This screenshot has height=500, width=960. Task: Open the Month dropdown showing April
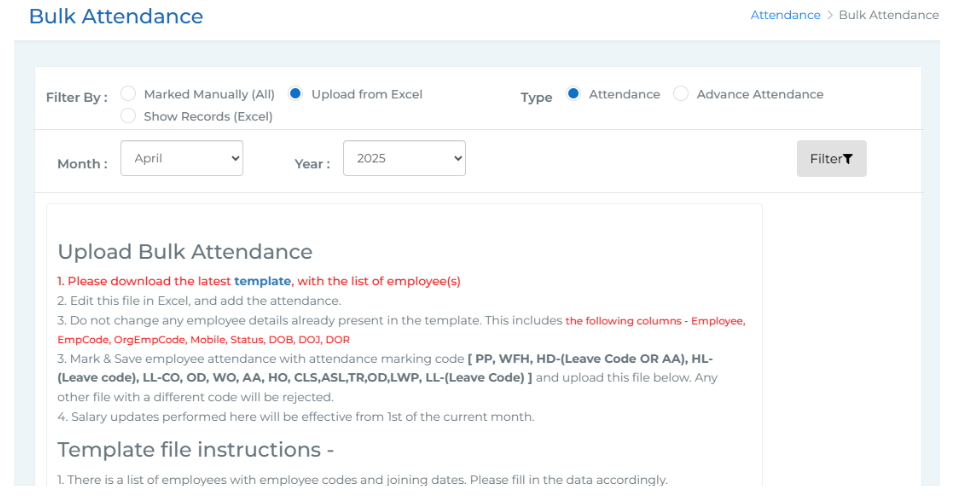click(x=182, y=158)
